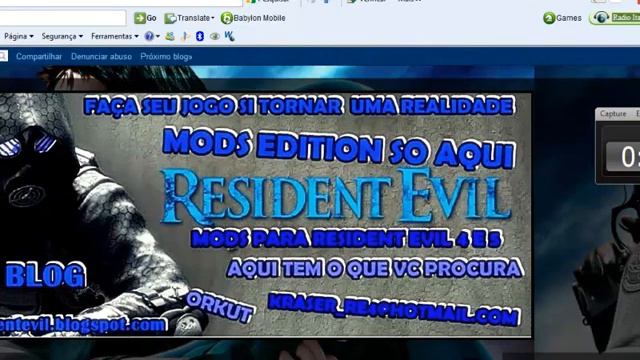
Task: Click the Bluetooth icon in command bar
Action: click(x=200, y=36)
